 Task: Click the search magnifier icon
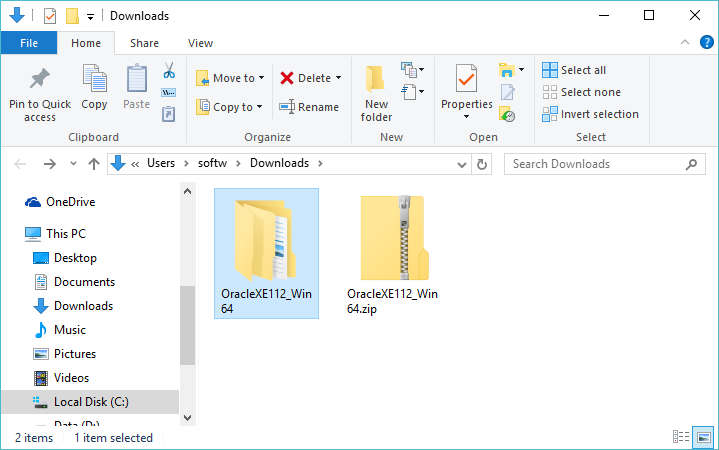(x=691, y=164)
